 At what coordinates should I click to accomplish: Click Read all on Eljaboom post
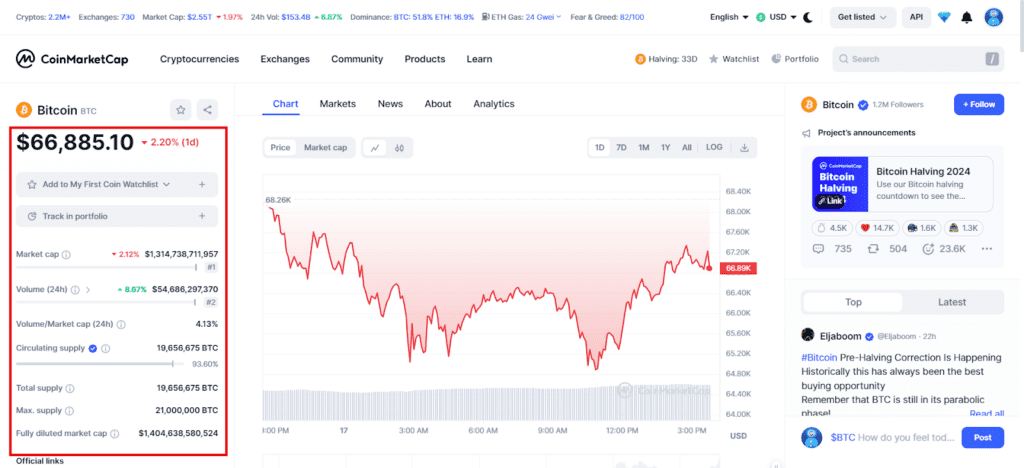tap(987, 414)
